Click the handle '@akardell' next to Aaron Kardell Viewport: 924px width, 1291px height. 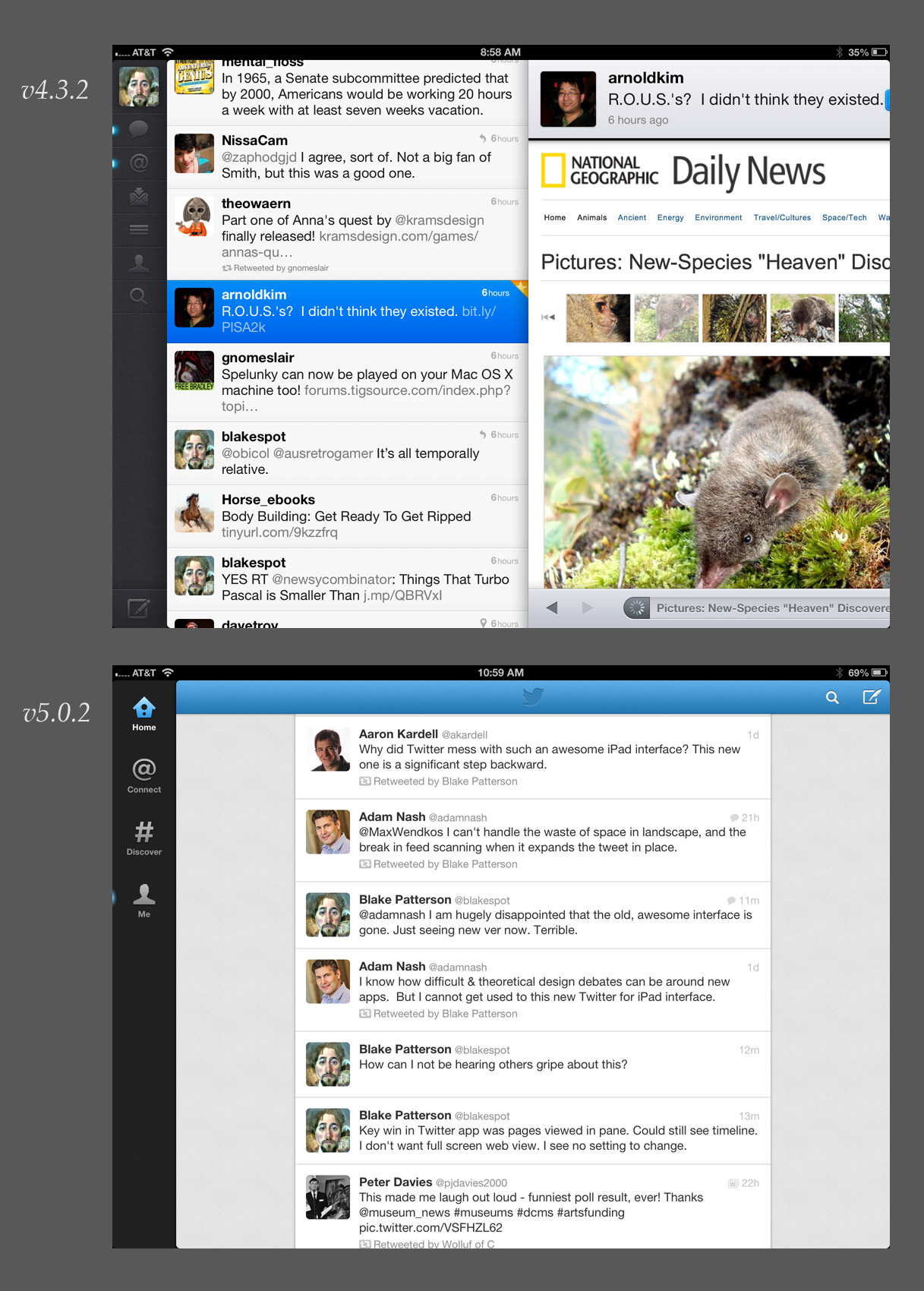(x=465, y=735)
